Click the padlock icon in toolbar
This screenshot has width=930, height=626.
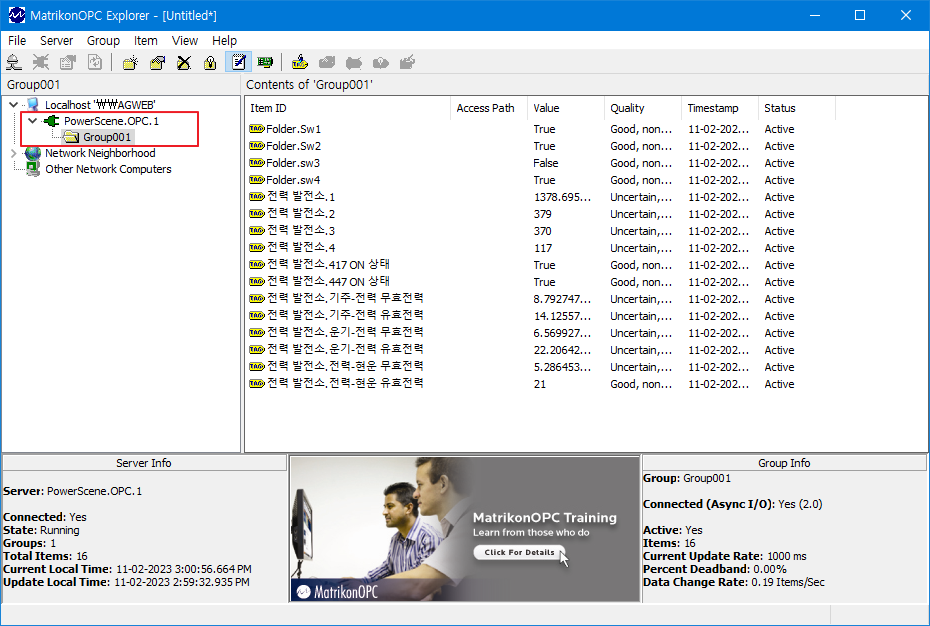(210, 63)
